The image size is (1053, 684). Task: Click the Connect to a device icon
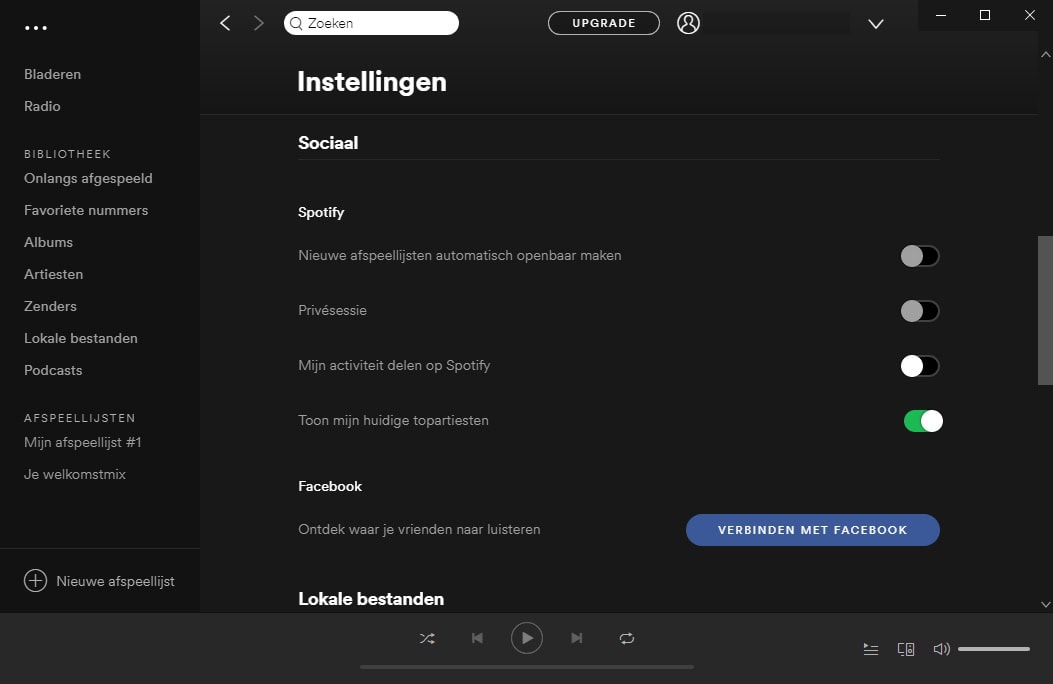tap(905, 648)
